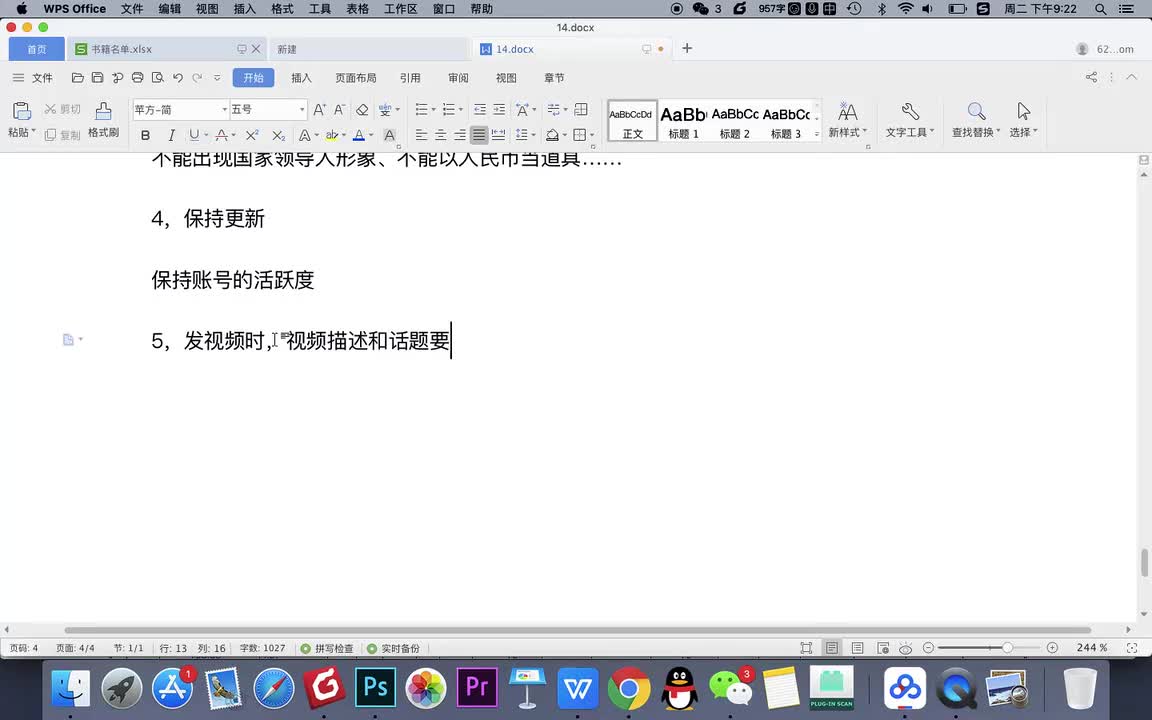The width and height of the screenshot is (1152, 720).
Task: Open the Text Tools (文字工具) wrench
Action: 910,120
